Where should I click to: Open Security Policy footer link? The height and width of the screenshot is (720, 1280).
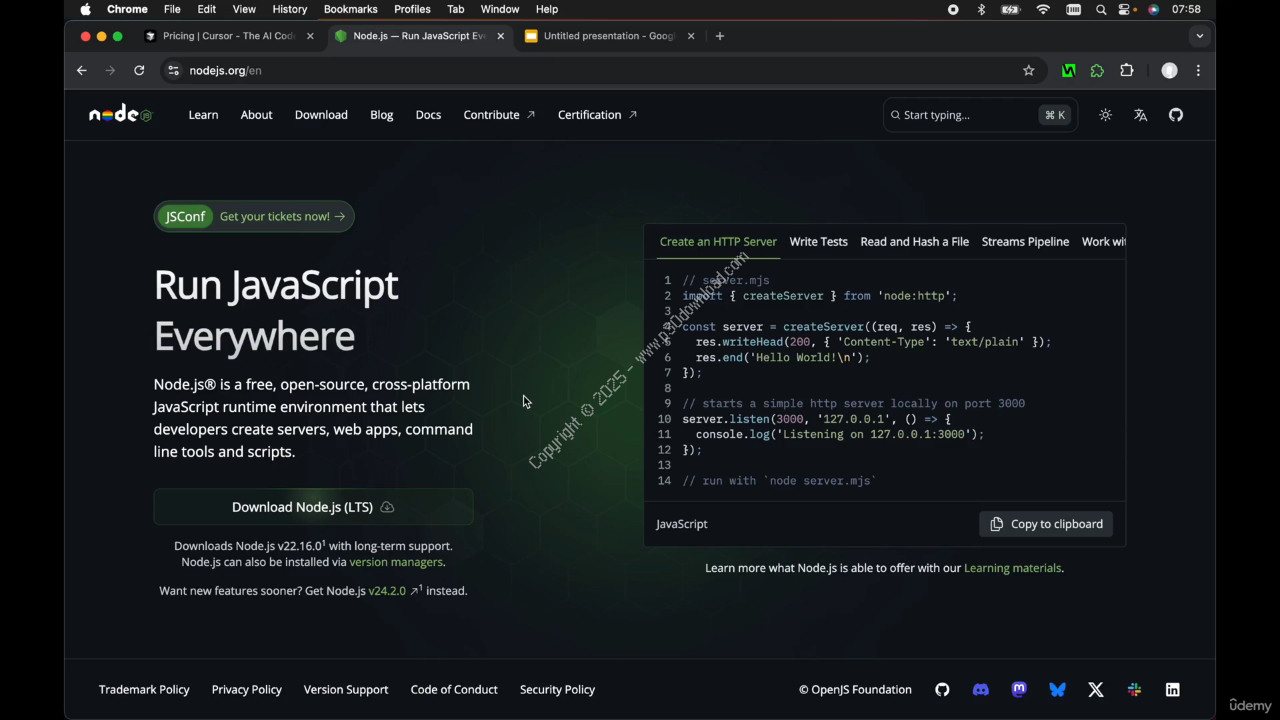(557, 690)
